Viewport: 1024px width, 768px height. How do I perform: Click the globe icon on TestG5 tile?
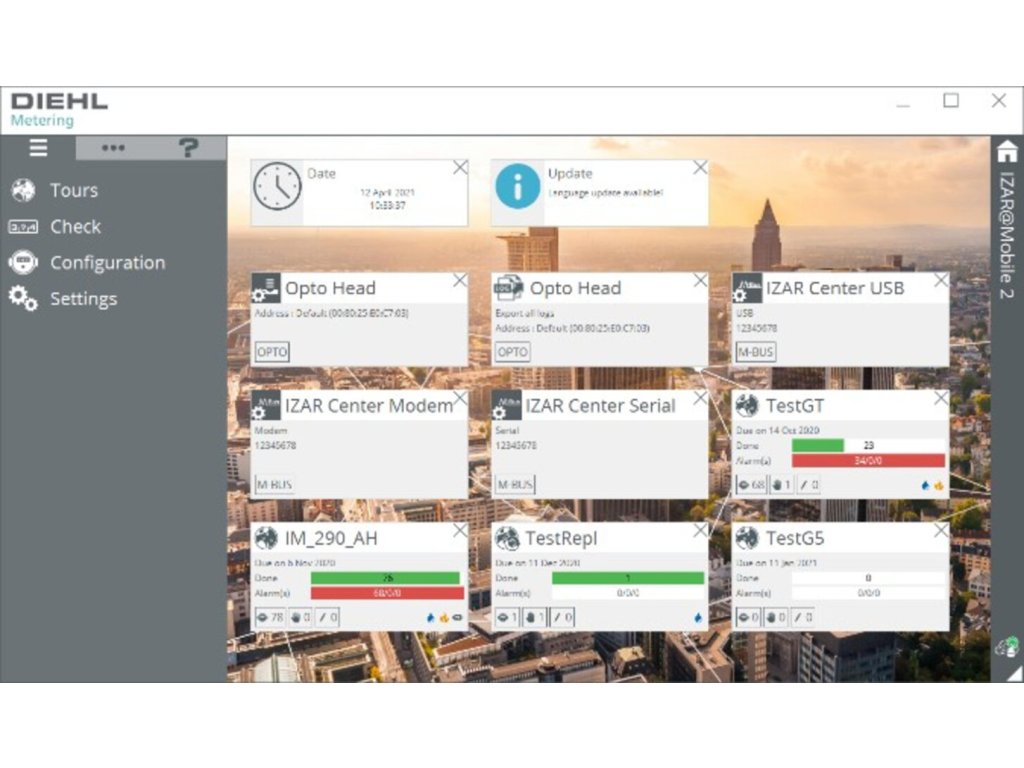(746, 538)
